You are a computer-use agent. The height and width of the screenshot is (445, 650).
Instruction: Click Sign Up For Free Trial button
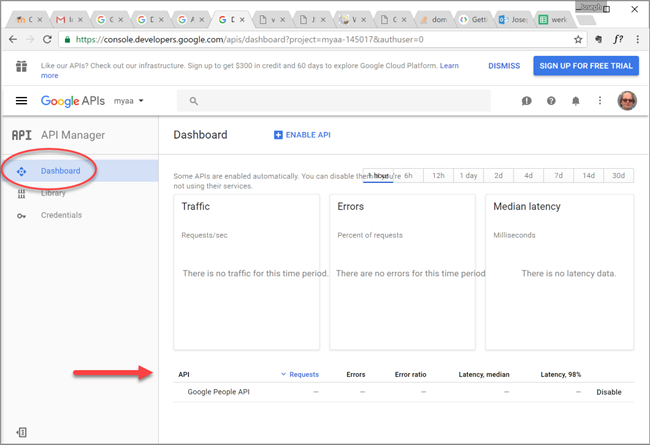pyautogui.click(x=586, y=66)
